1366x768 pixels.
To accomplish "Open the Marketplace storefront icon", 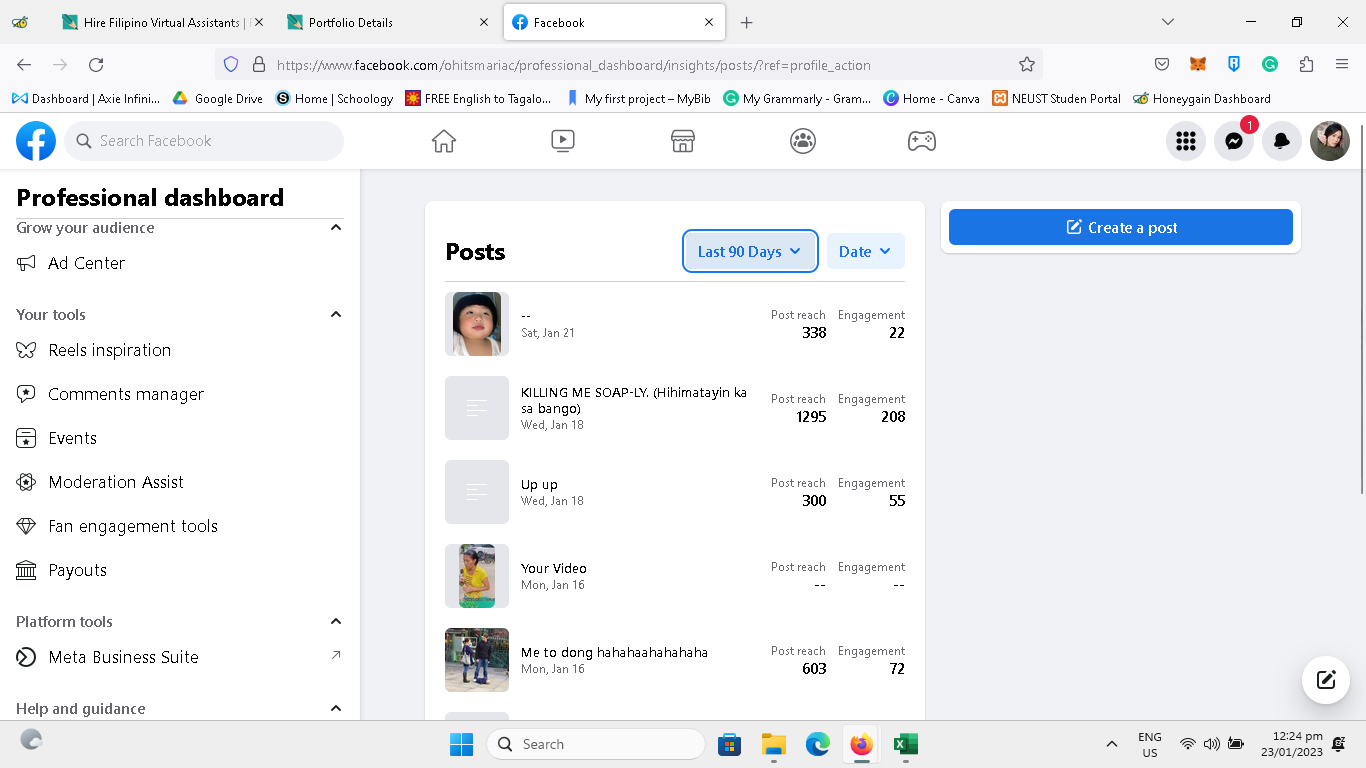I will click(x=683, y=141).
